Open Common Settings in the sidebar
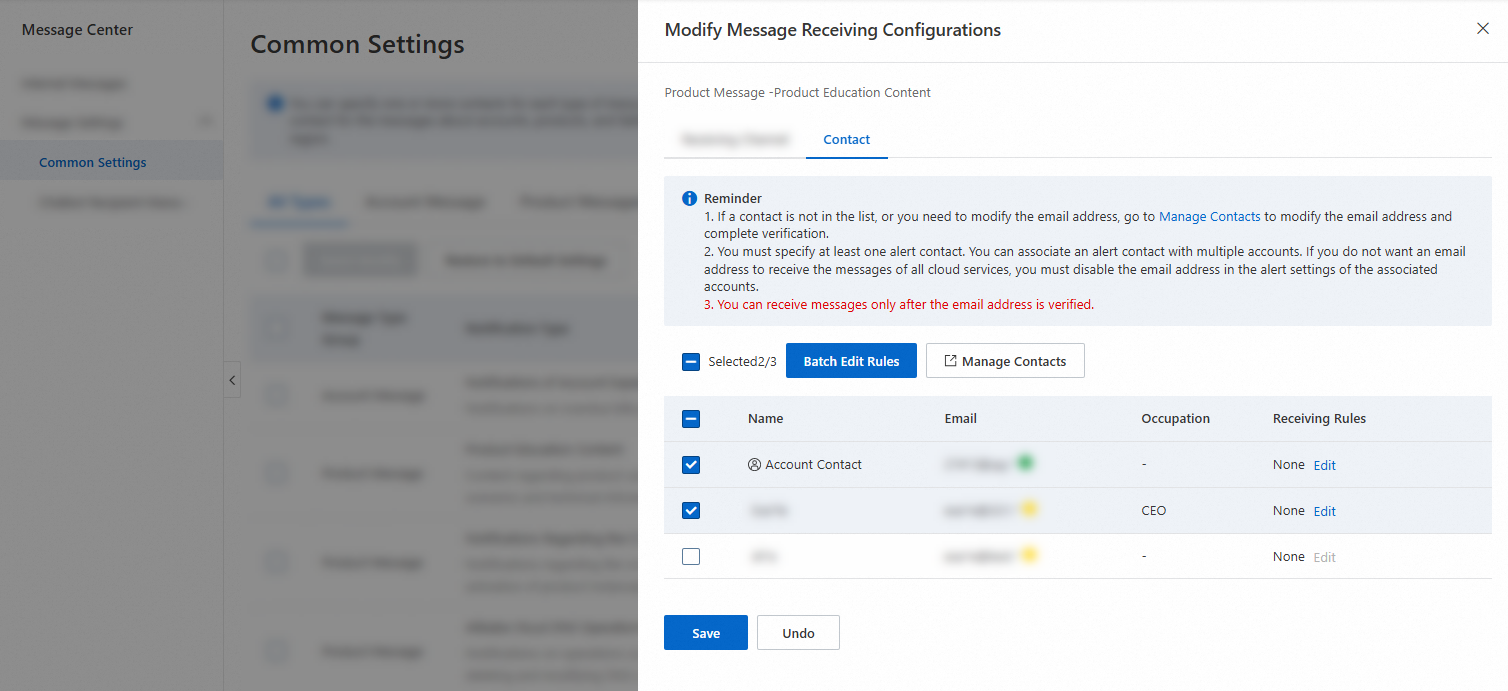The width and height of the screenshot is (1508, 691). [x=93, y=162]
